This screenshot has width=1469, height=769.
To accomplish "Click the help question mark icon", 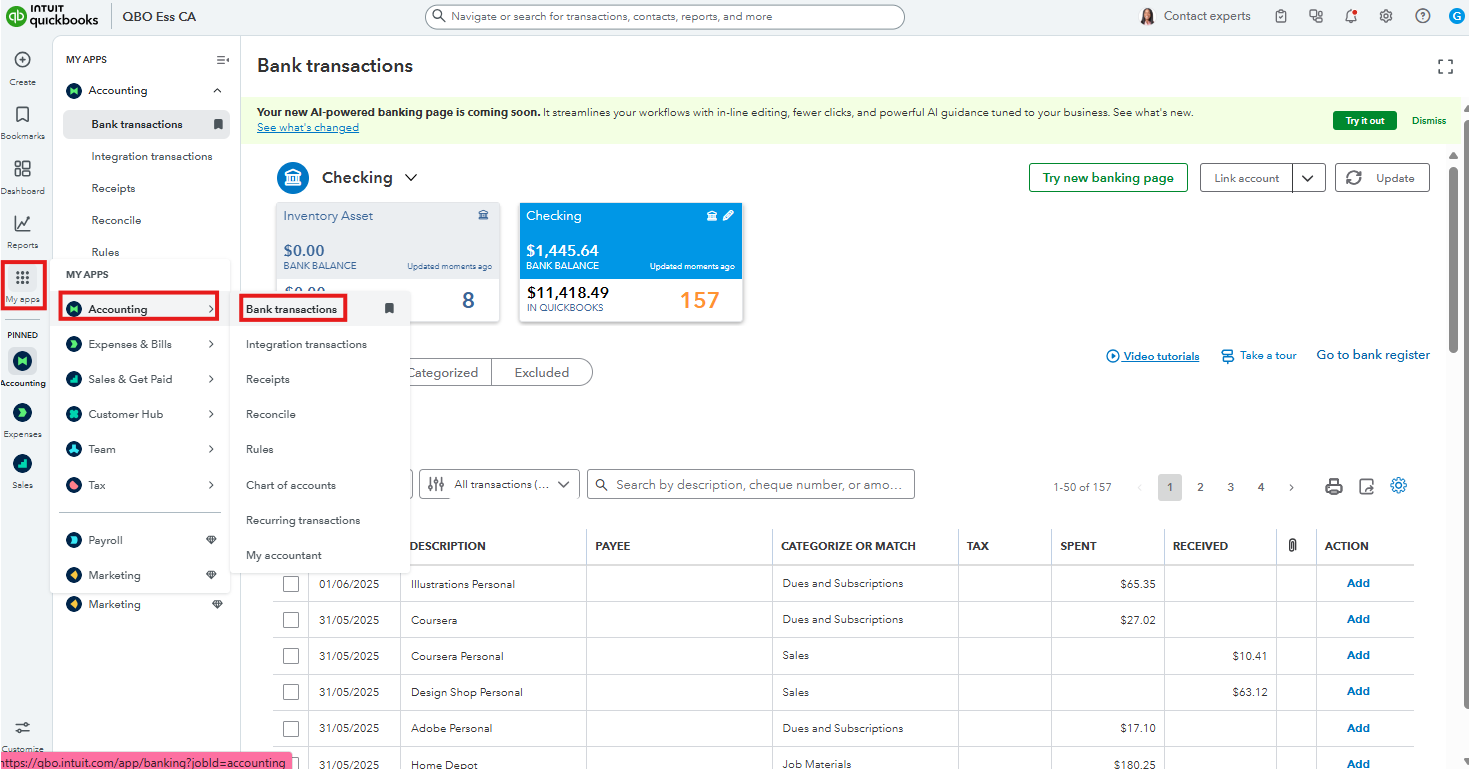I will 1422,16.
